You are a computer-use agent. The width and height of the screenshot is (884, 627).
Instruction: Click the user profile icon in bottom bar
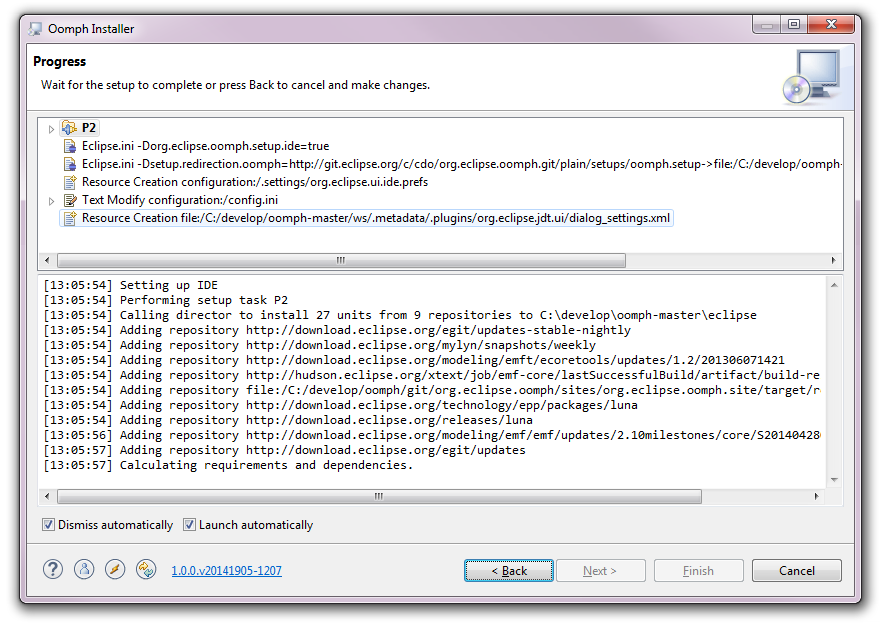coord(84,569)
